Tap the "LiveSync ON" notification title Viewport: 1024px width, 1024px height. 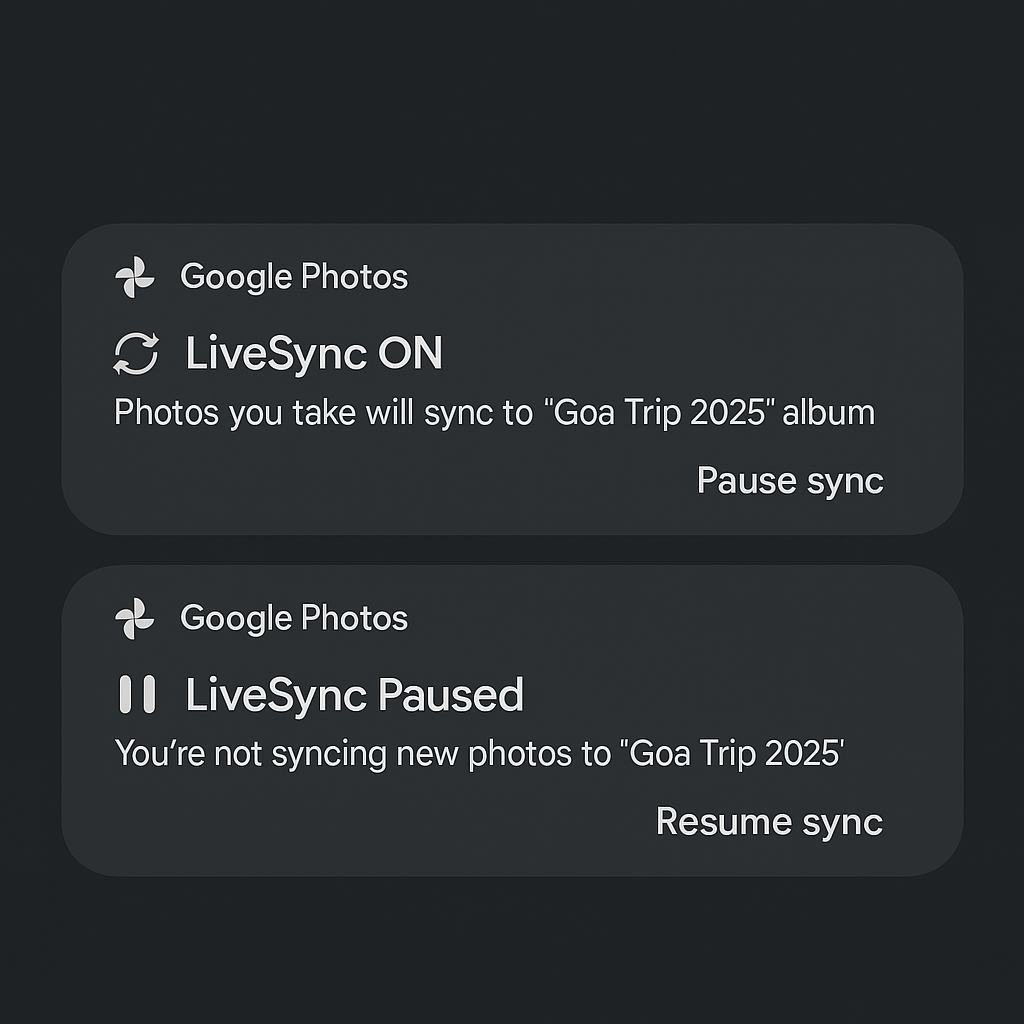[x=313, y=354]
